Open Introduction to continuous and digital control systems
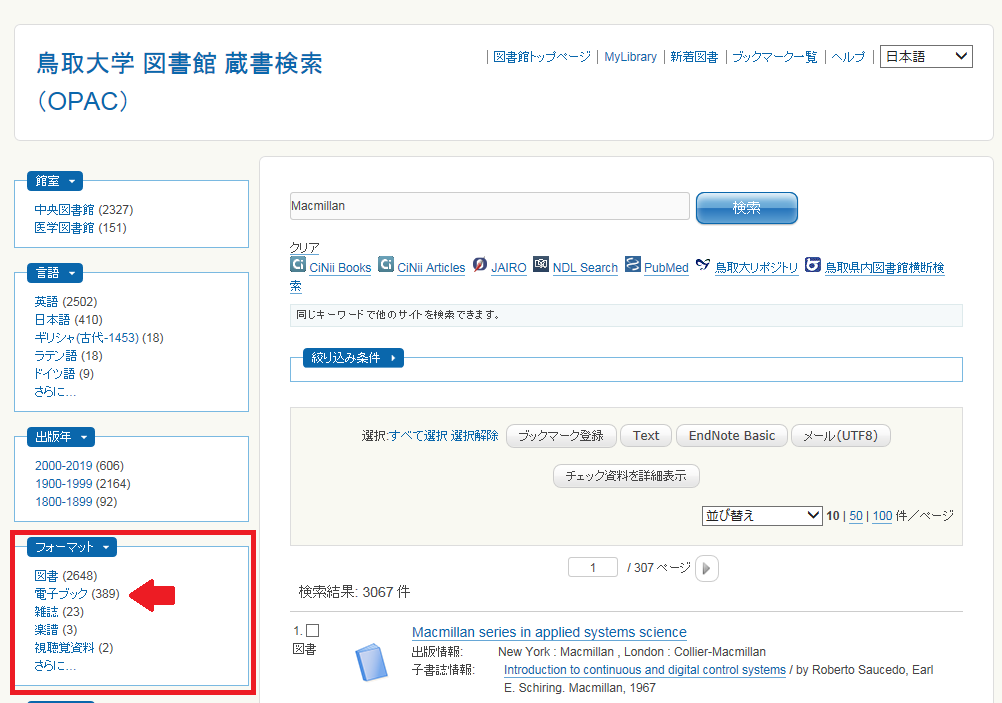 tap(645, 670)
